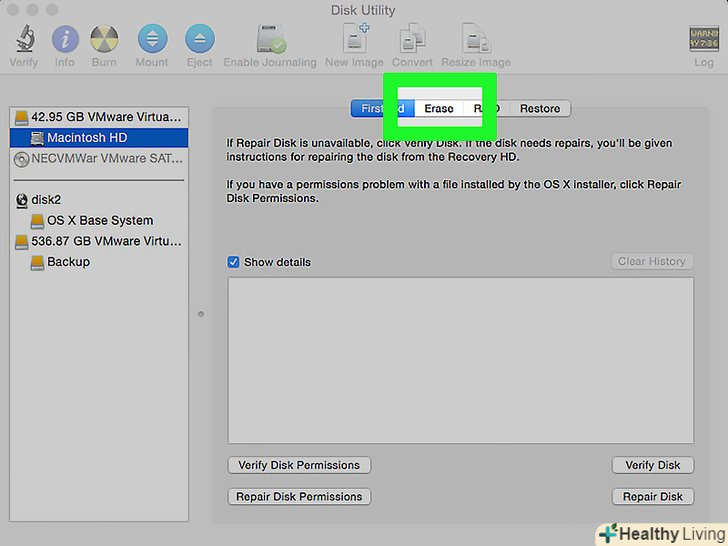Select the 536.87 GB VMware disk
Screen dimensions: 728x546
[x=99, y=241]
